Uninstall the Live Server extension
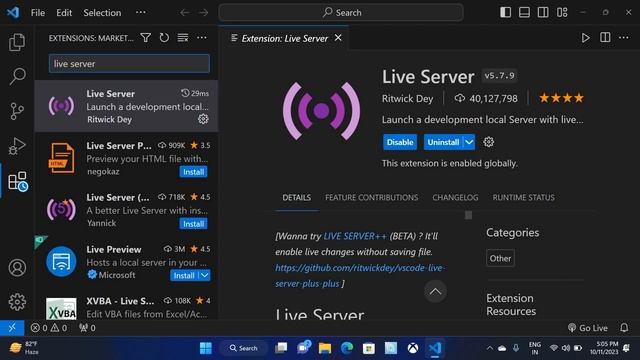 443,142
